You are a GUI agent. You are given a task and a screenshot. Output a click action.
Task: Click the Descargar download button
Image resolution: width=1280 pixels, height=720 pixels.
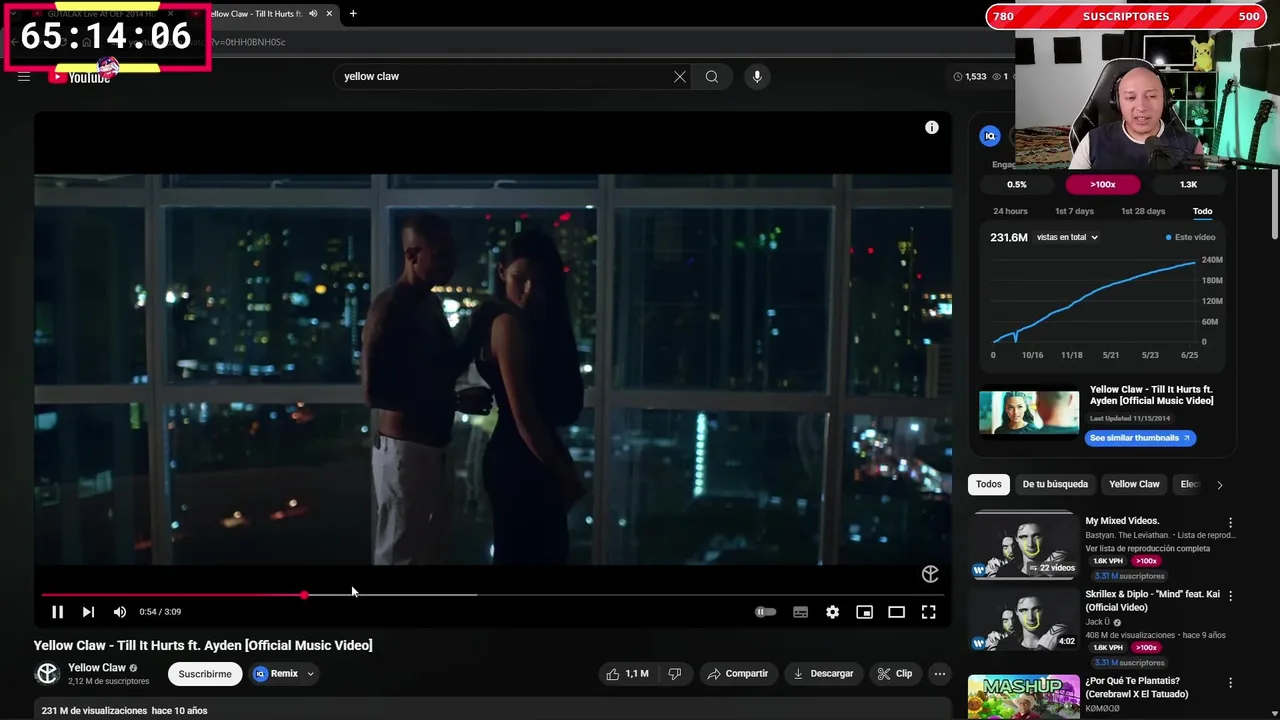point(823,674)
